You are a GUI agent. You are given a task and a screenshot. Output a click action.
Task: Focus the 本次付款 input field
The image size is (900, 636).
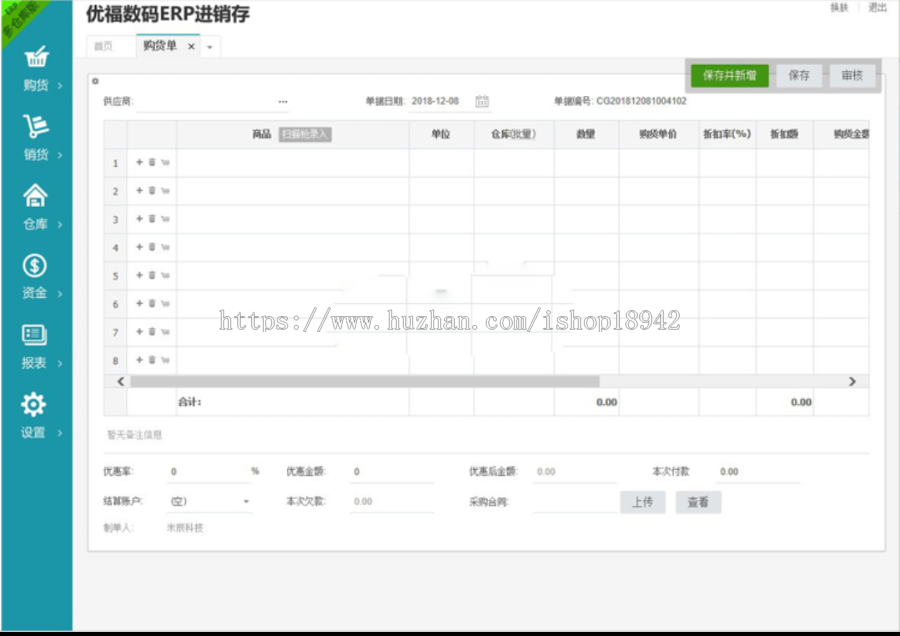pos(758,471)
